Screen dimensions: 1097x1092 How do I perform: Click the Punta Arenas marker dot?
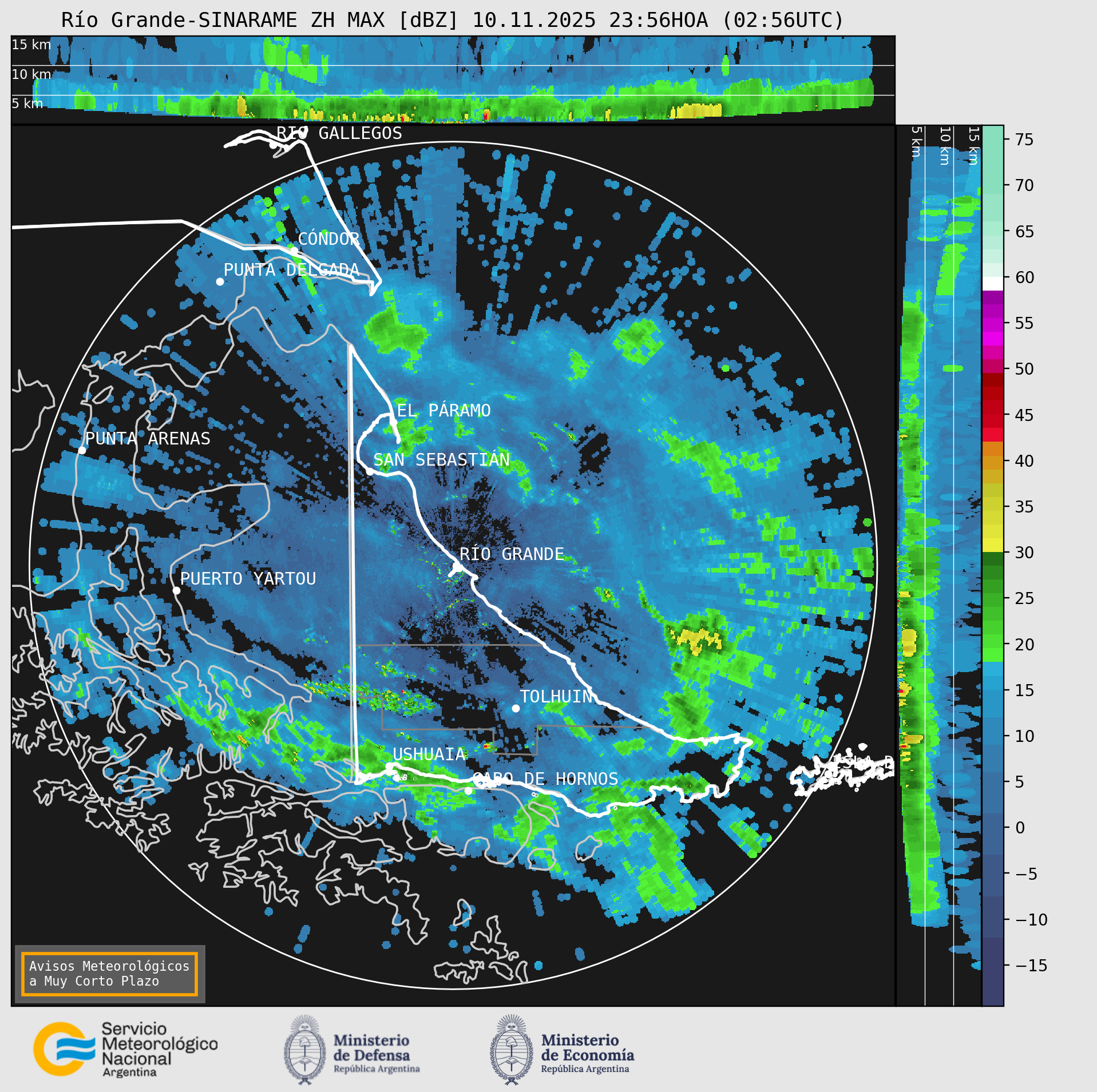(82, 450)
